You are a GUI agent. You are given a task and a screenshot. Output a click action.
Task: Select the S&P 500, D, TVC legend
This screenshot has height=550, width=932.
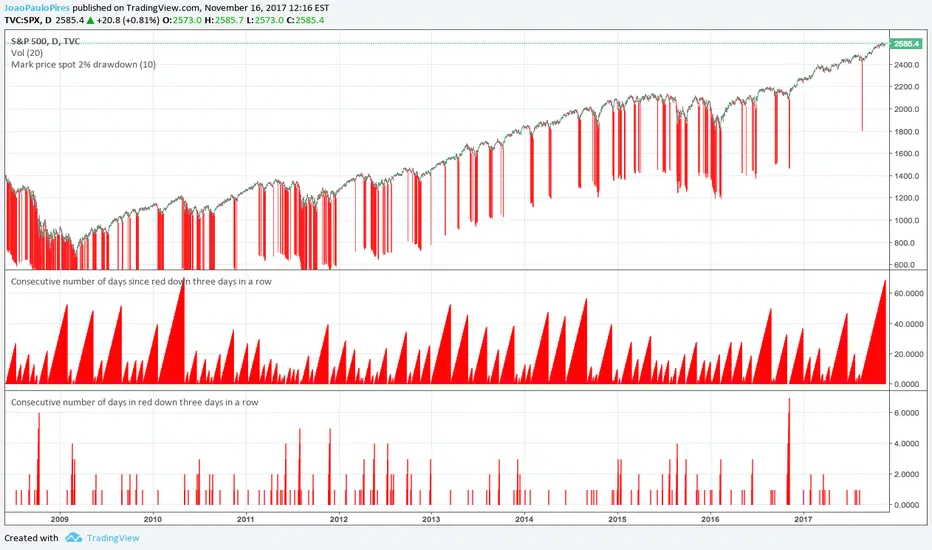coord(45,41)
